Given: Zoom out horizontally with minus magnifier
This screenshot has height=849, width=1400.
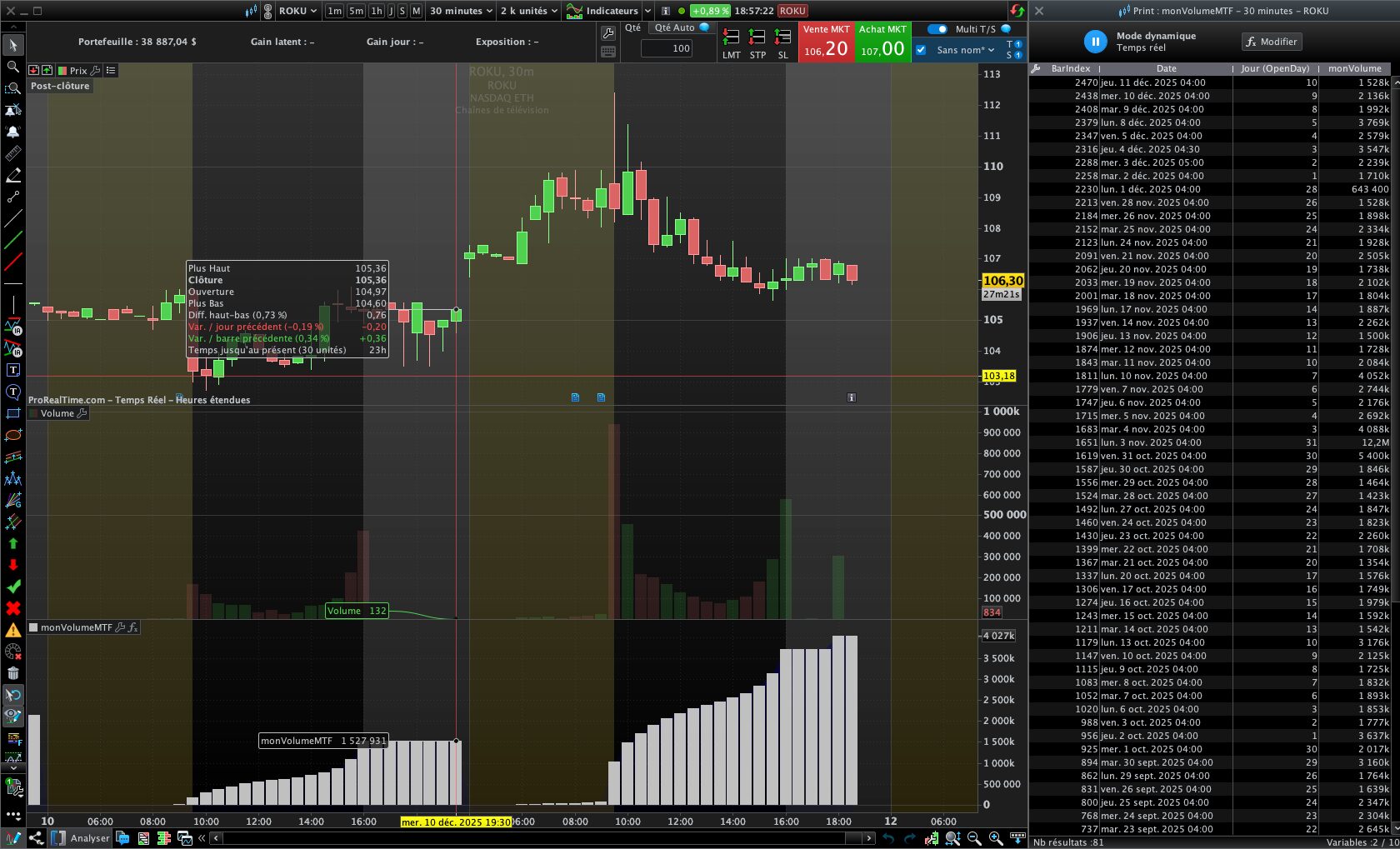Looking at the screenshot, I should pos(973,838).
